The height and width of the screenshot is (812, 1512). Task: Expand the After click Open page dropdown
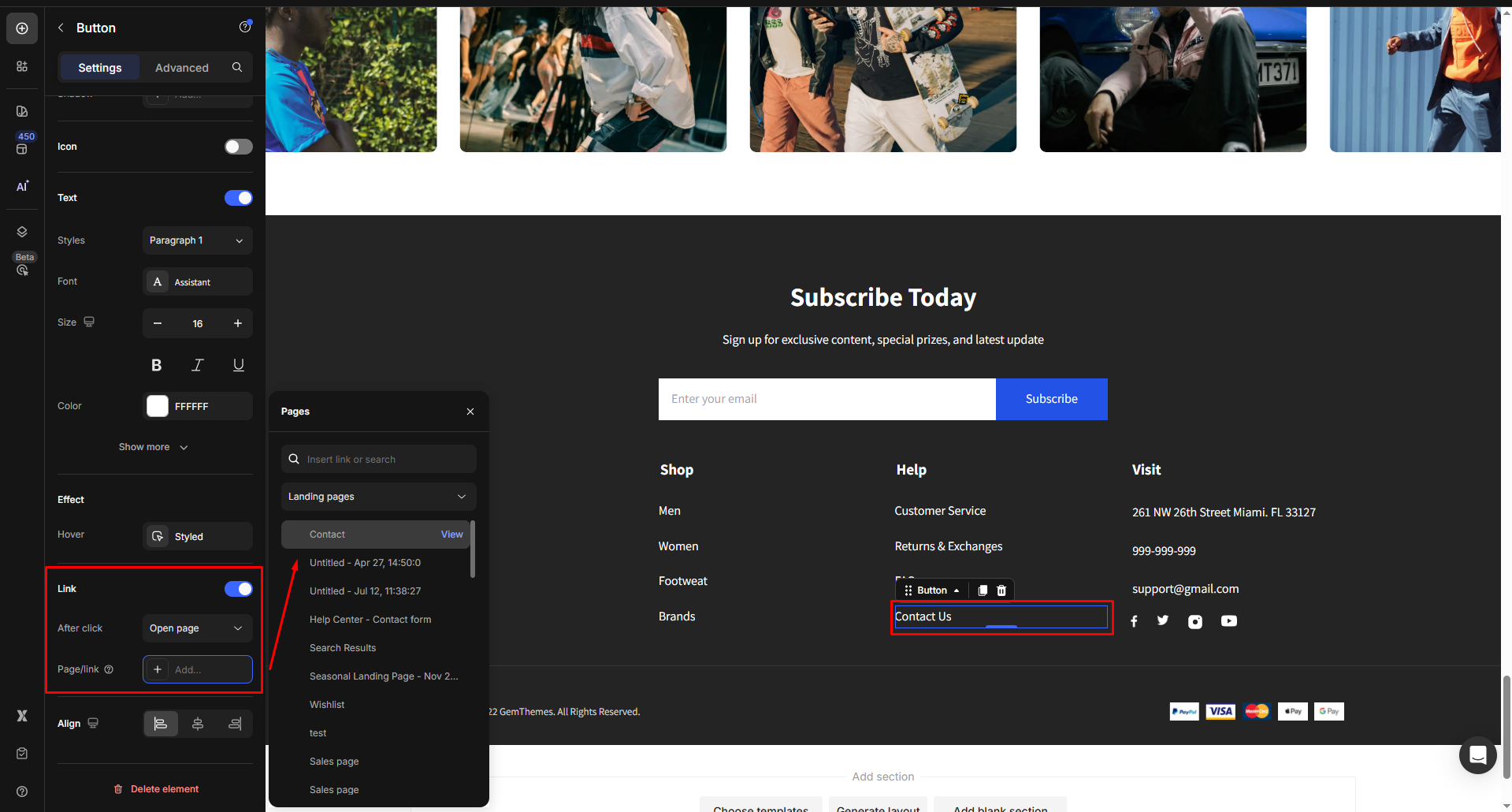[x=197, y=628]
